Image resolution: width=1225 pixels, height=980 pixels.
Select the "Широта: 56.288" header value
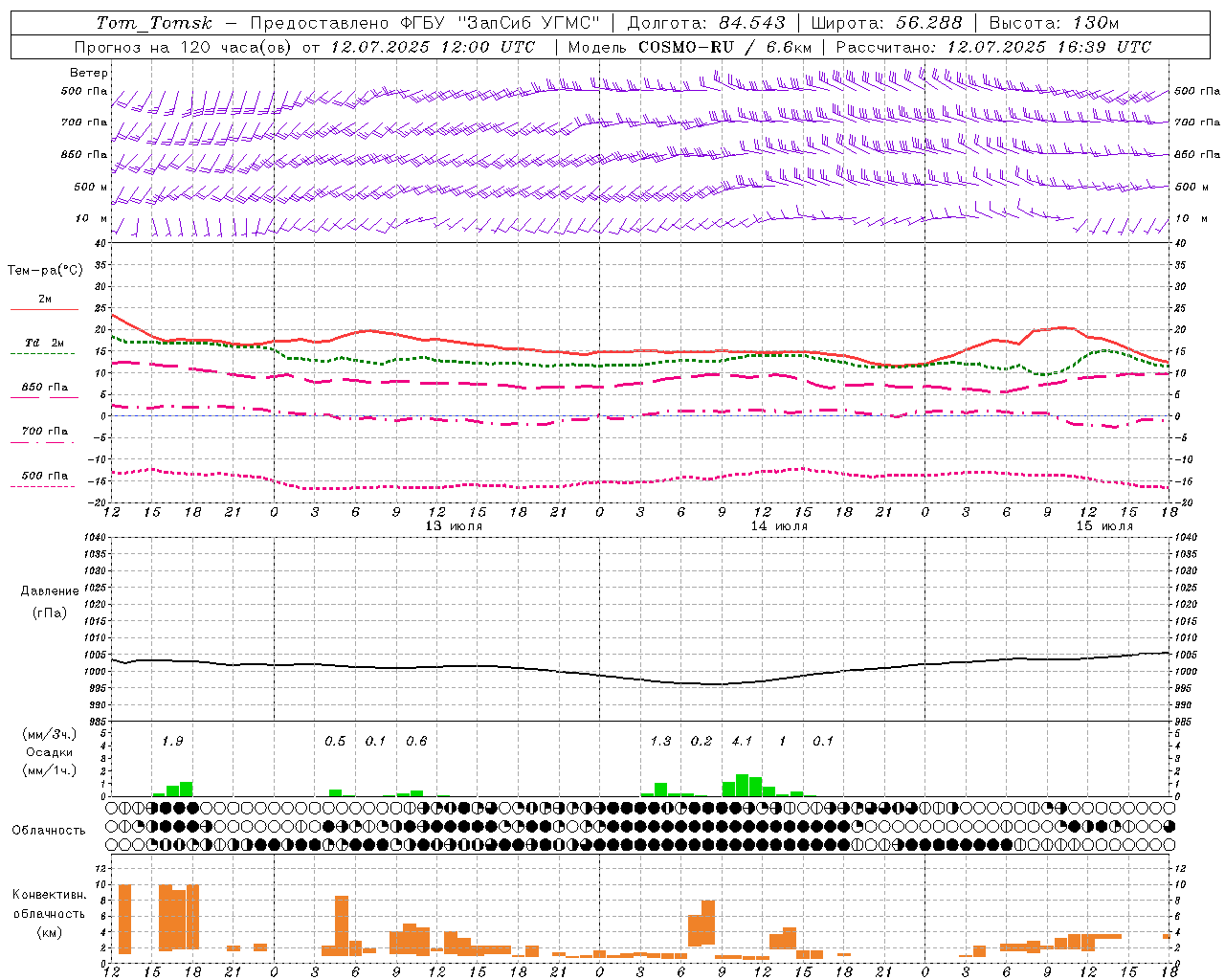tap(886, 23)
